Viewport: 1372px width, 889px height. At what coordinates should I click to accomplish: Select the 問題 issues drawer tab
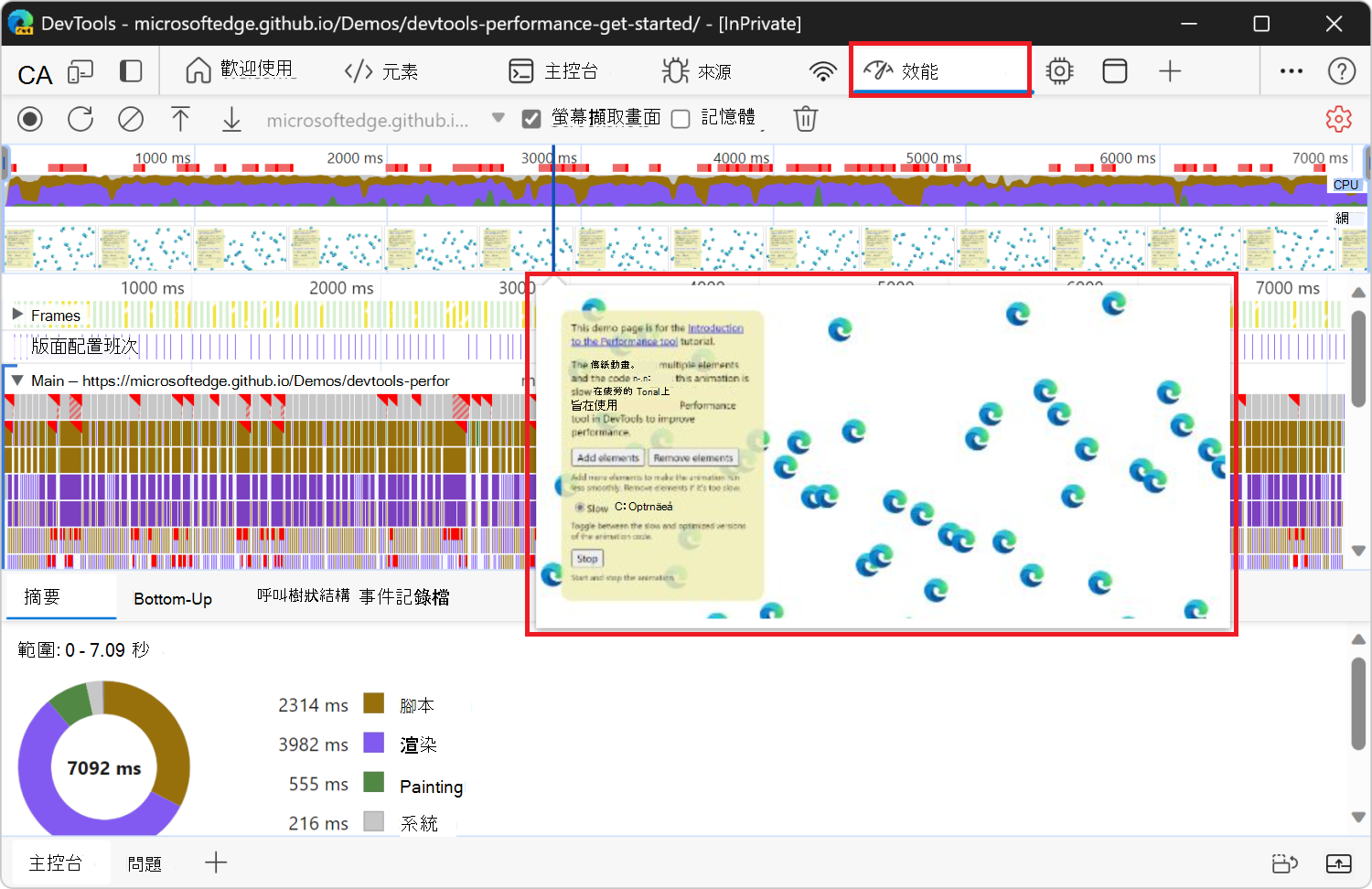tap(145, 864)
